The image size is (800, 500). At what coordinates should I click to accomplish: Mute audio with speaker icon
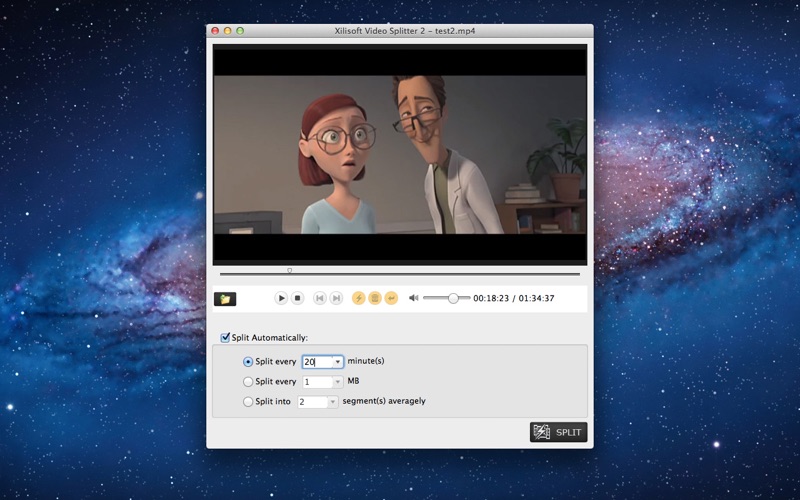[414, 298]
